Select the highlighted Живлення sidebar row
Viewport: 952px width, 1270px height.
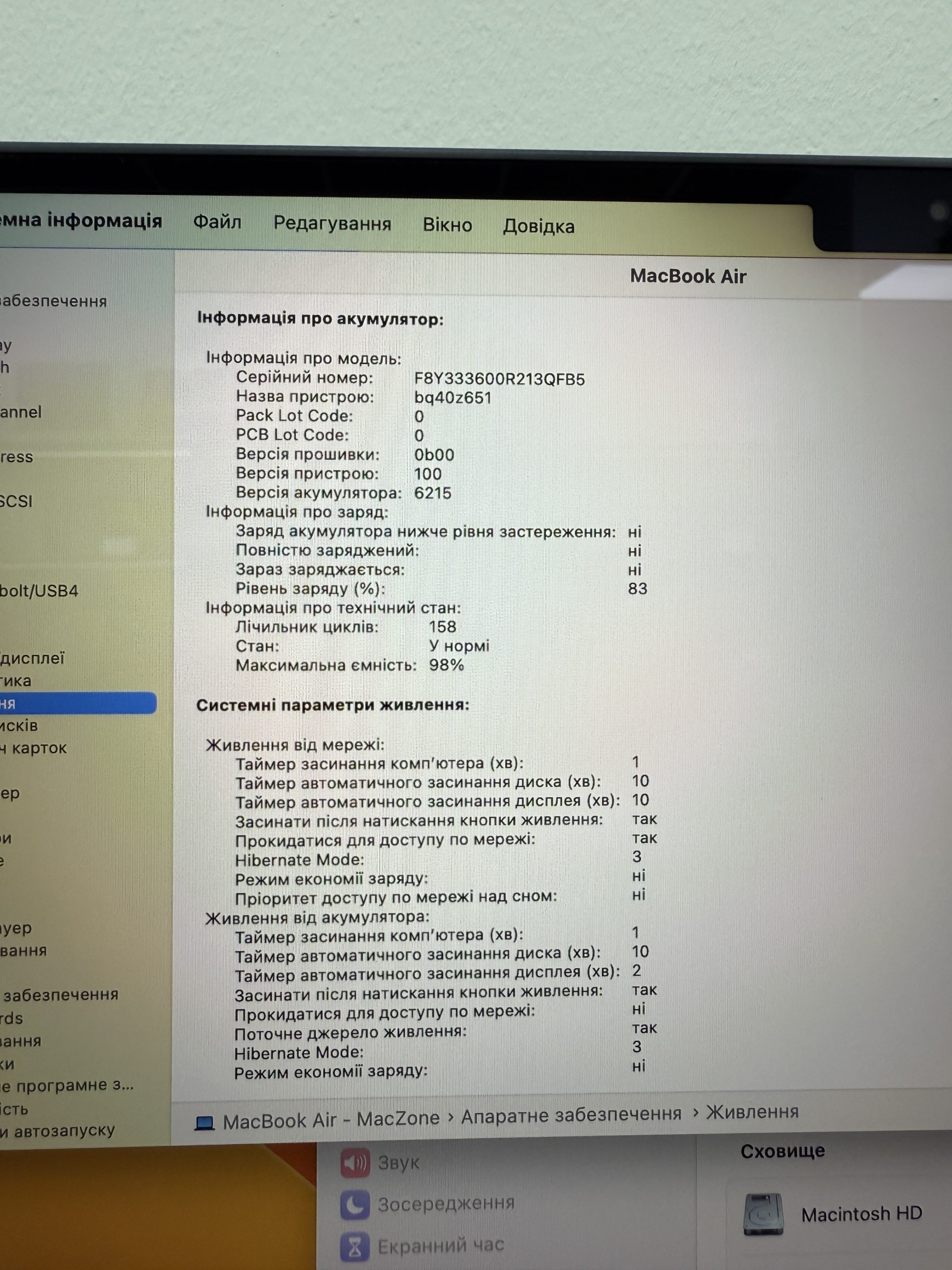(x=78, y=703)
